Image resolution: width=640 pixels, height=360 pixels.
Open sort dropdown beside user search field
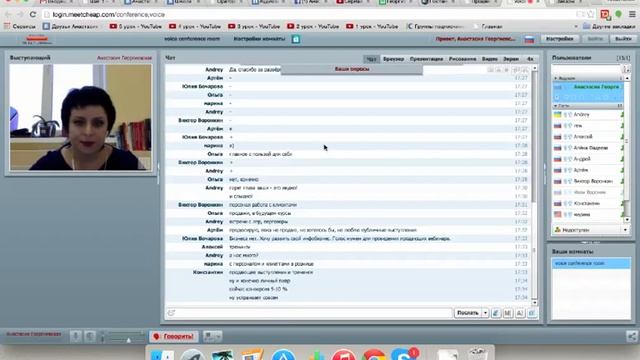pyautogui.click(x=627, y=69)
